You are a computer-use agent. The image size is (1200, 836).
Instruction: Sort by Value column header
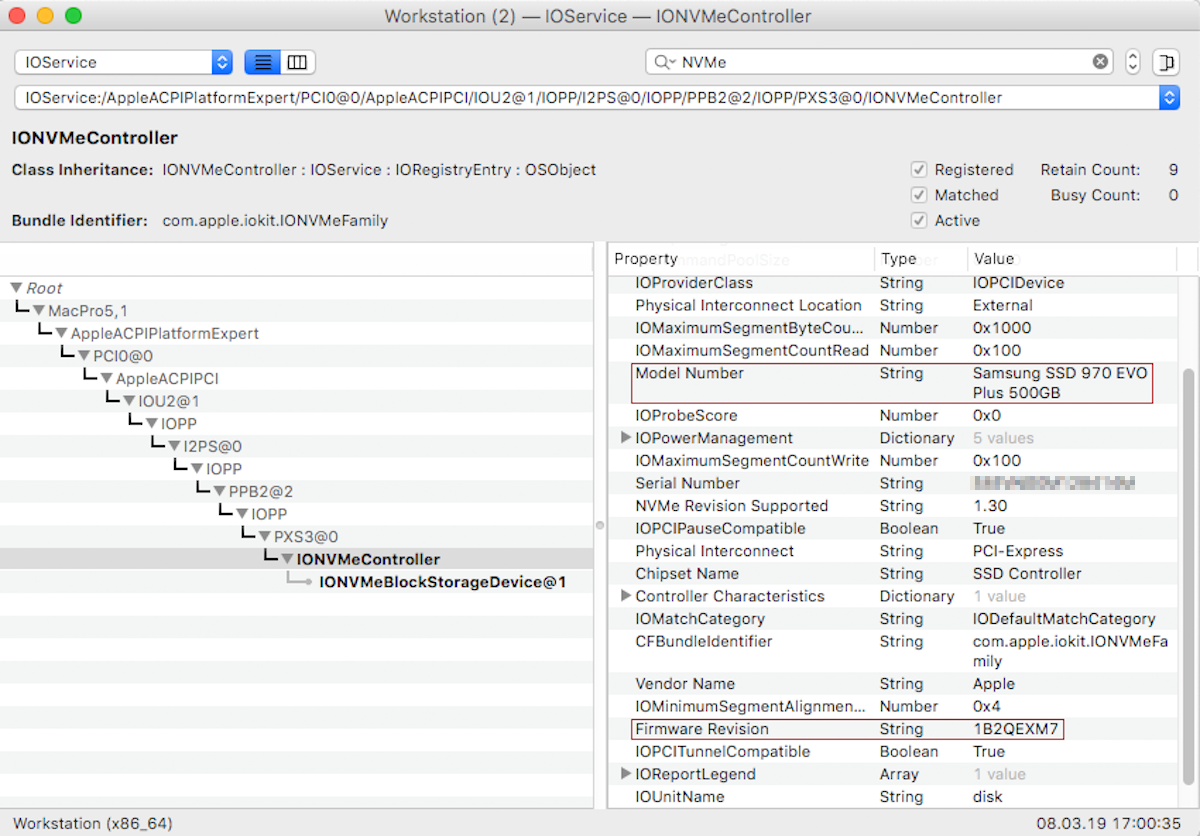1072,259
